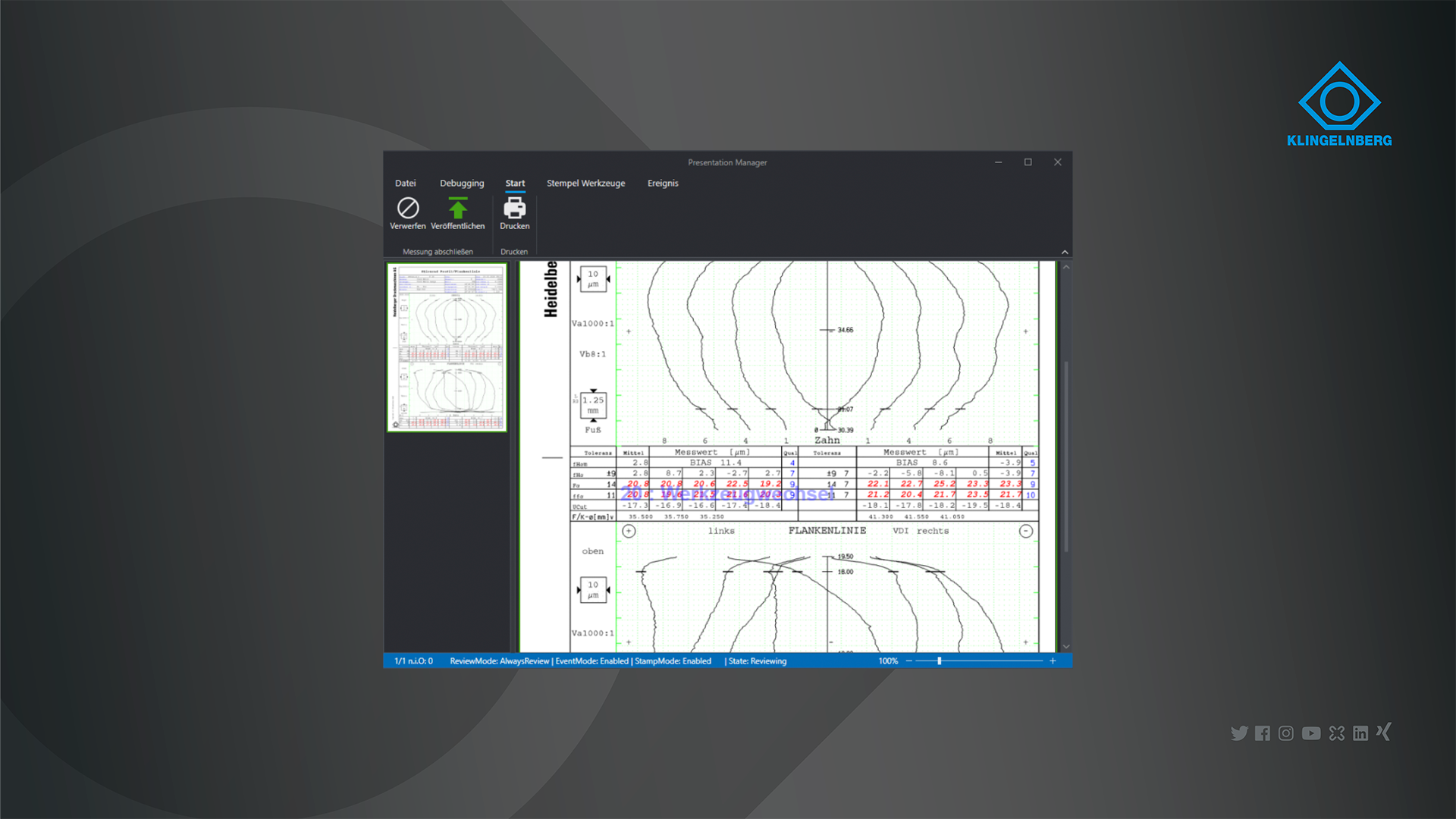
Task: Click the zoom slider handle
Action: coord(940,661)
